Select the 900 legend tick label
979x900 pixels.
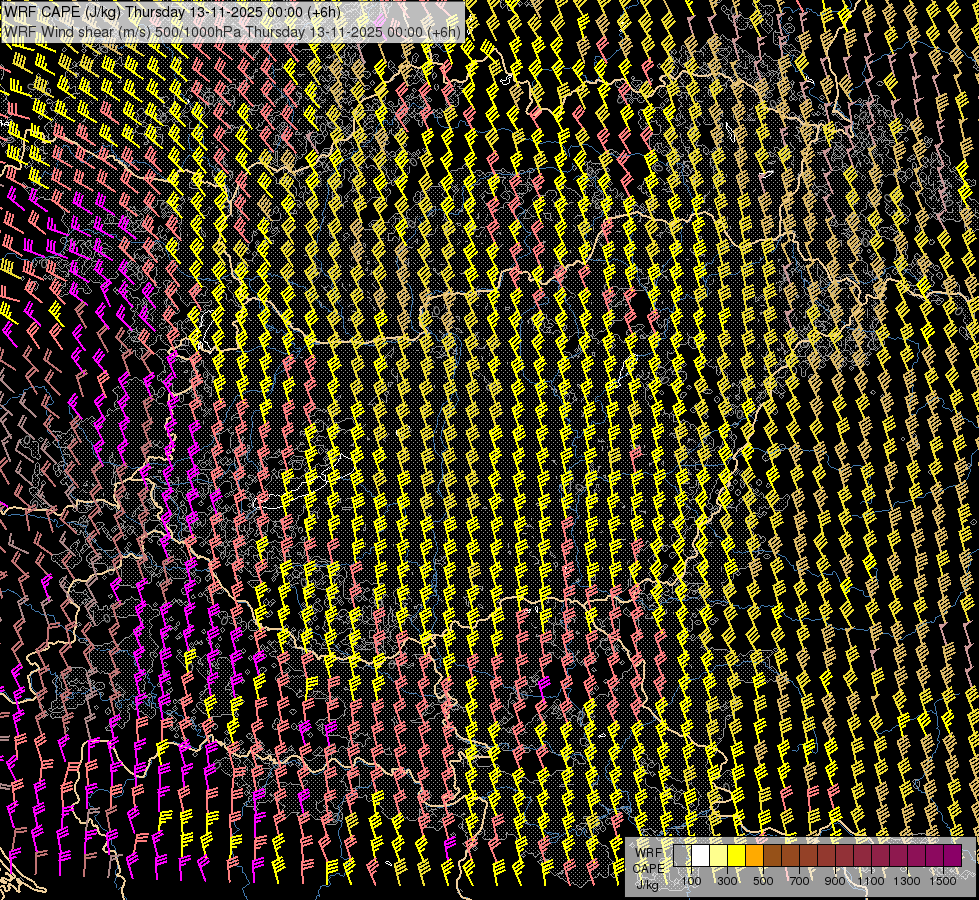click(x=835, y=881)
